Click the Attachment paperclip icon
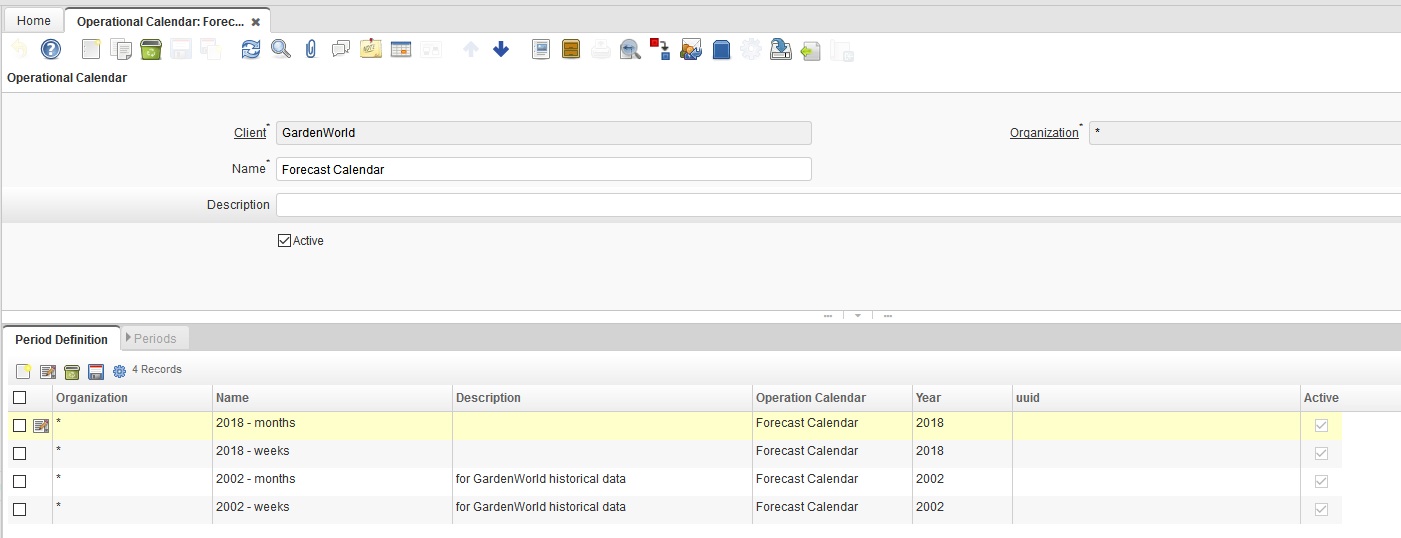Image resolution: width=1401 pixels, height=538 pixels. (x=311, y=49)
